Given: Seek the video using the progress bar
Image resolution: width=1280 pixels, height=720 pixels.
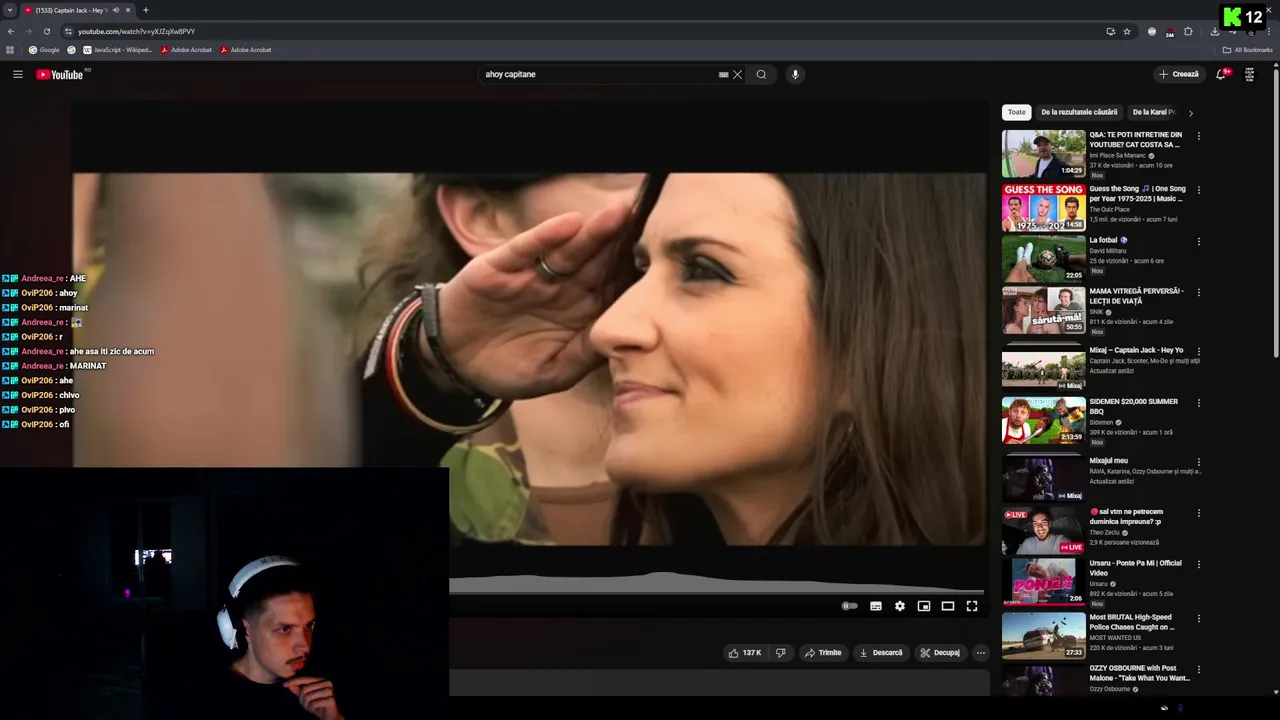Looking at the screenshot, I should click(x=716, y=591).
